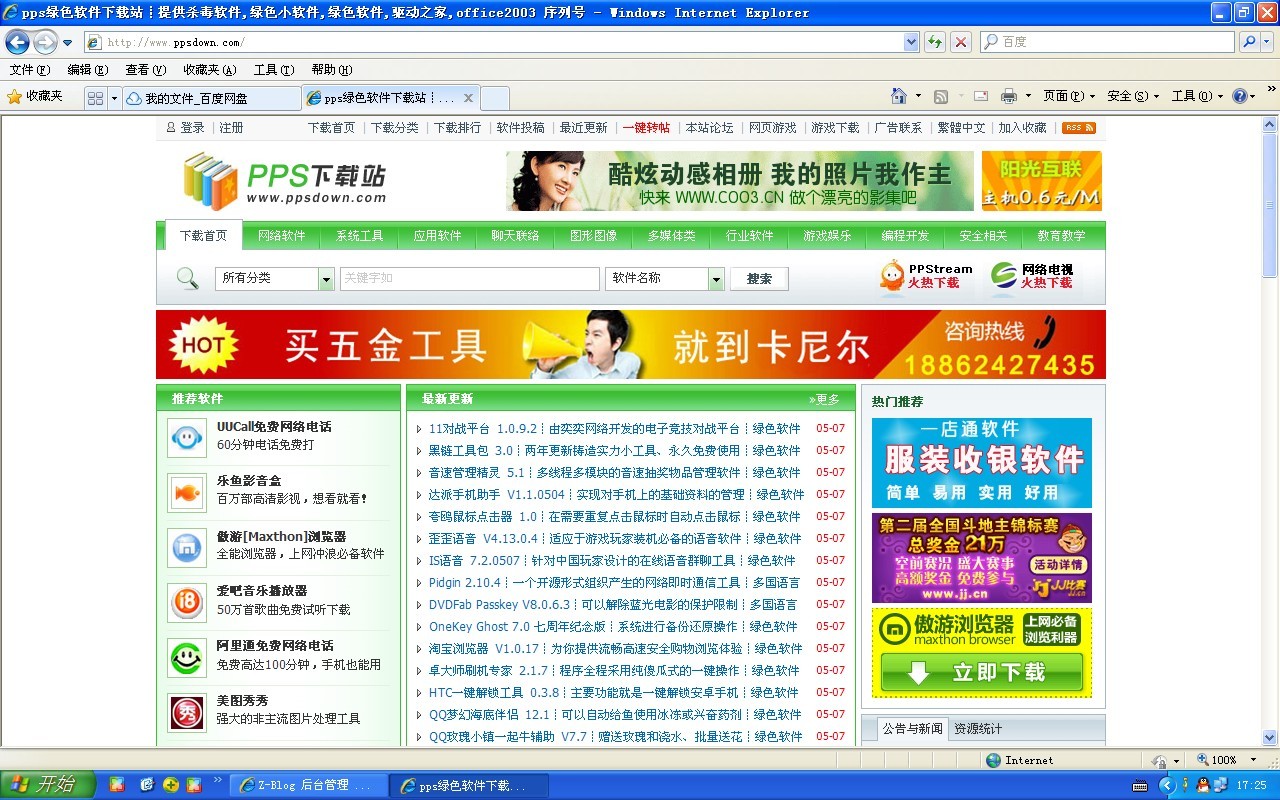
Task: Click the QQ penguin tray icon
Action: (x=1203, y=786)
